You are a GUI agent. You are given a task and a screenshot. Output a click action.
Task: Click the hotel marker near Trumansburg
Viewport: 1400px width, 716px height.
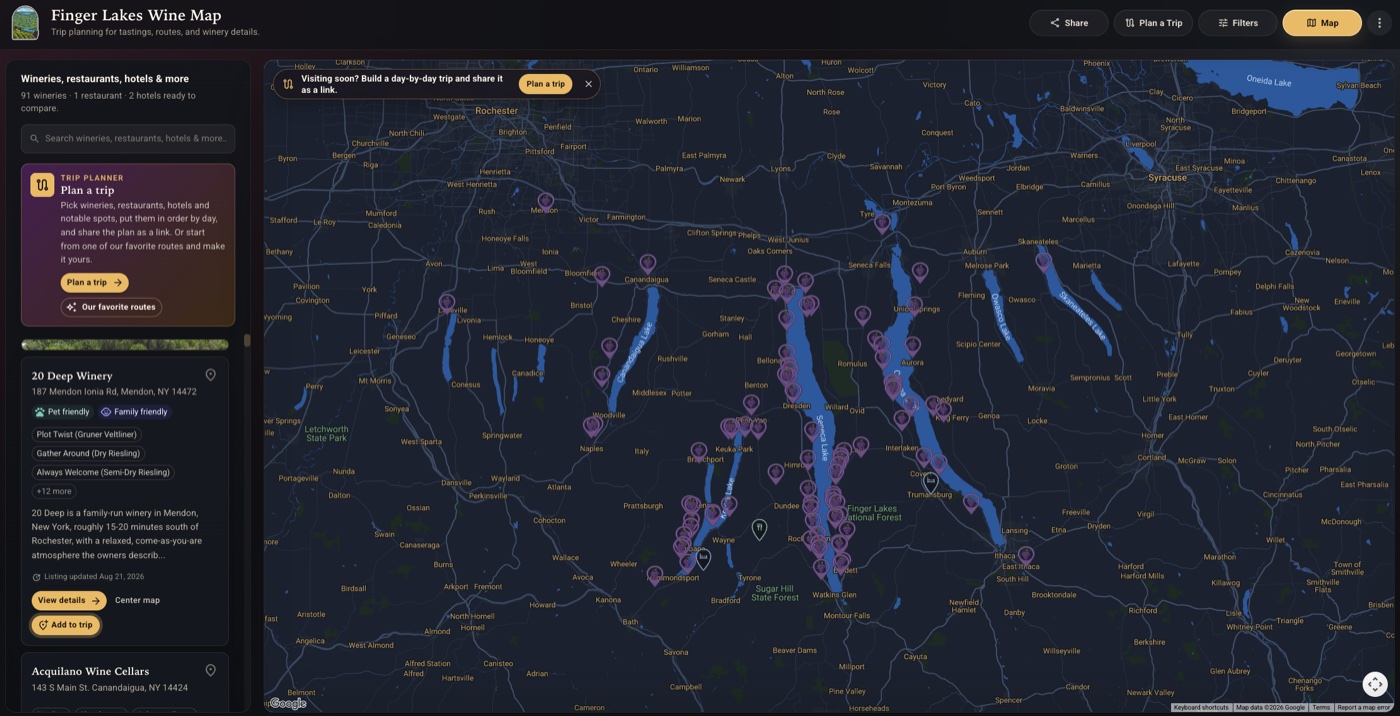point(930,483)
